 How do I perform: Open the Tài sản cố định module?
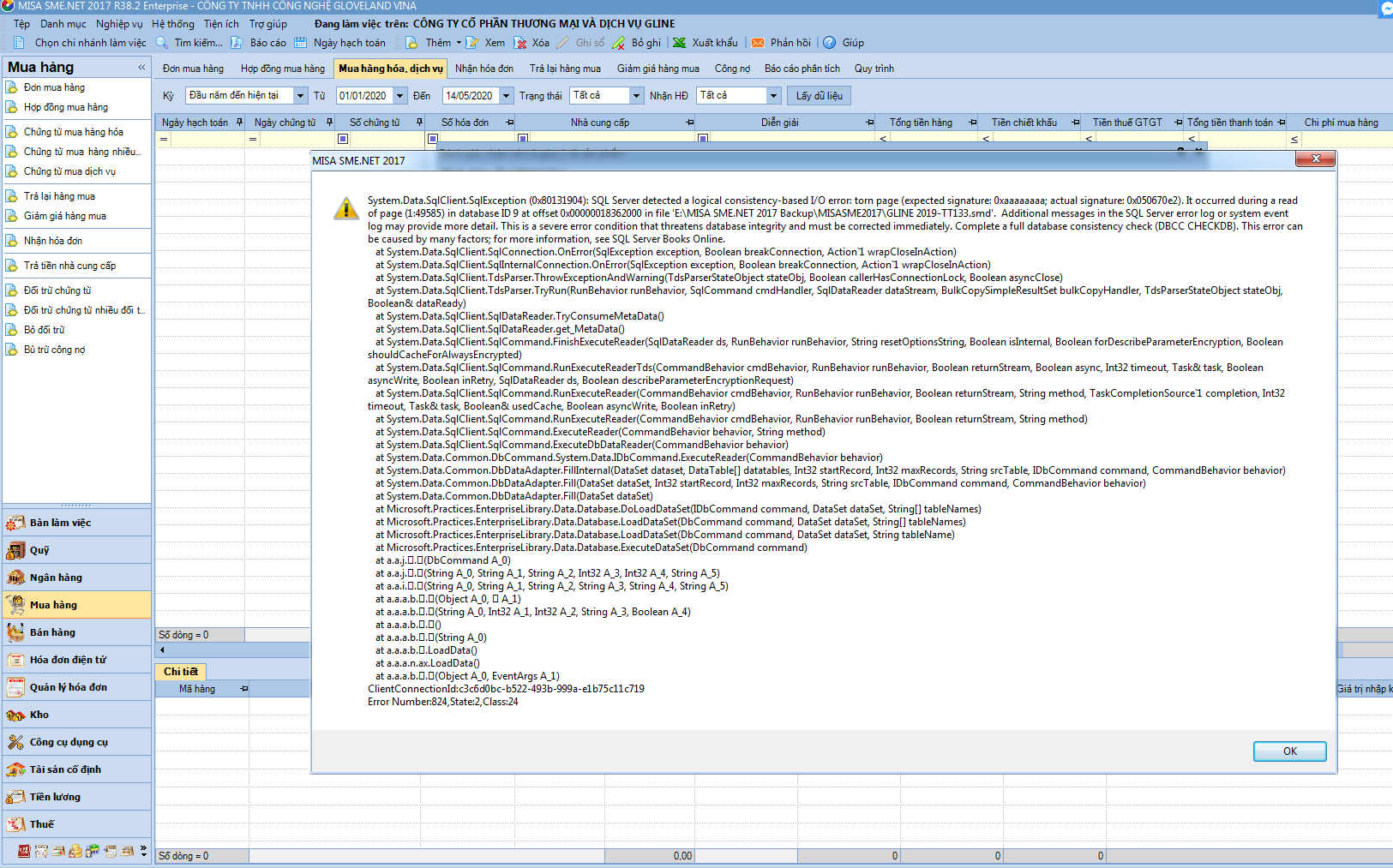click(77, 769)
